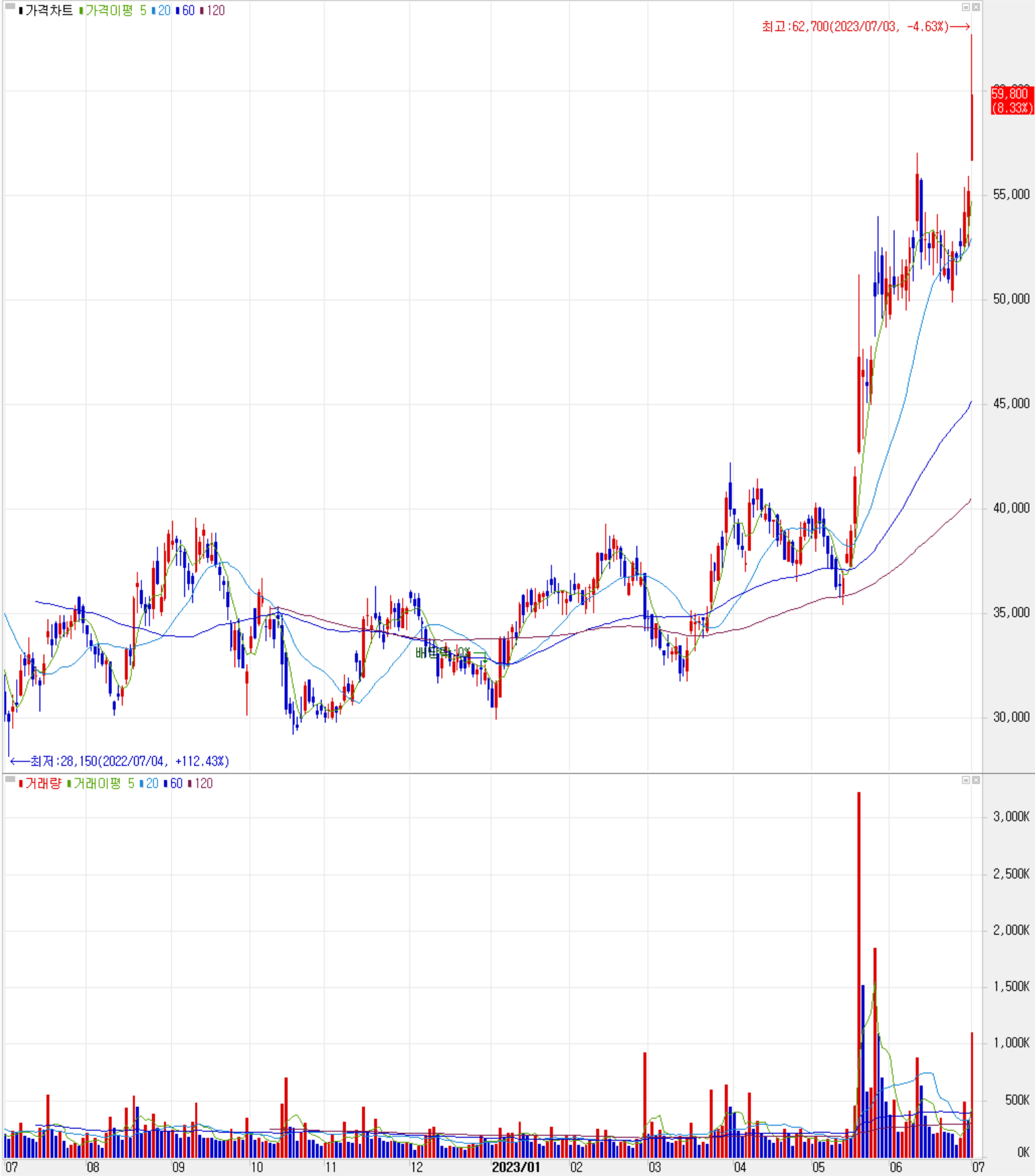This screenshot has width=1035, height=1176.
Task: Close the price chart pane
Action: pos(976,7)
